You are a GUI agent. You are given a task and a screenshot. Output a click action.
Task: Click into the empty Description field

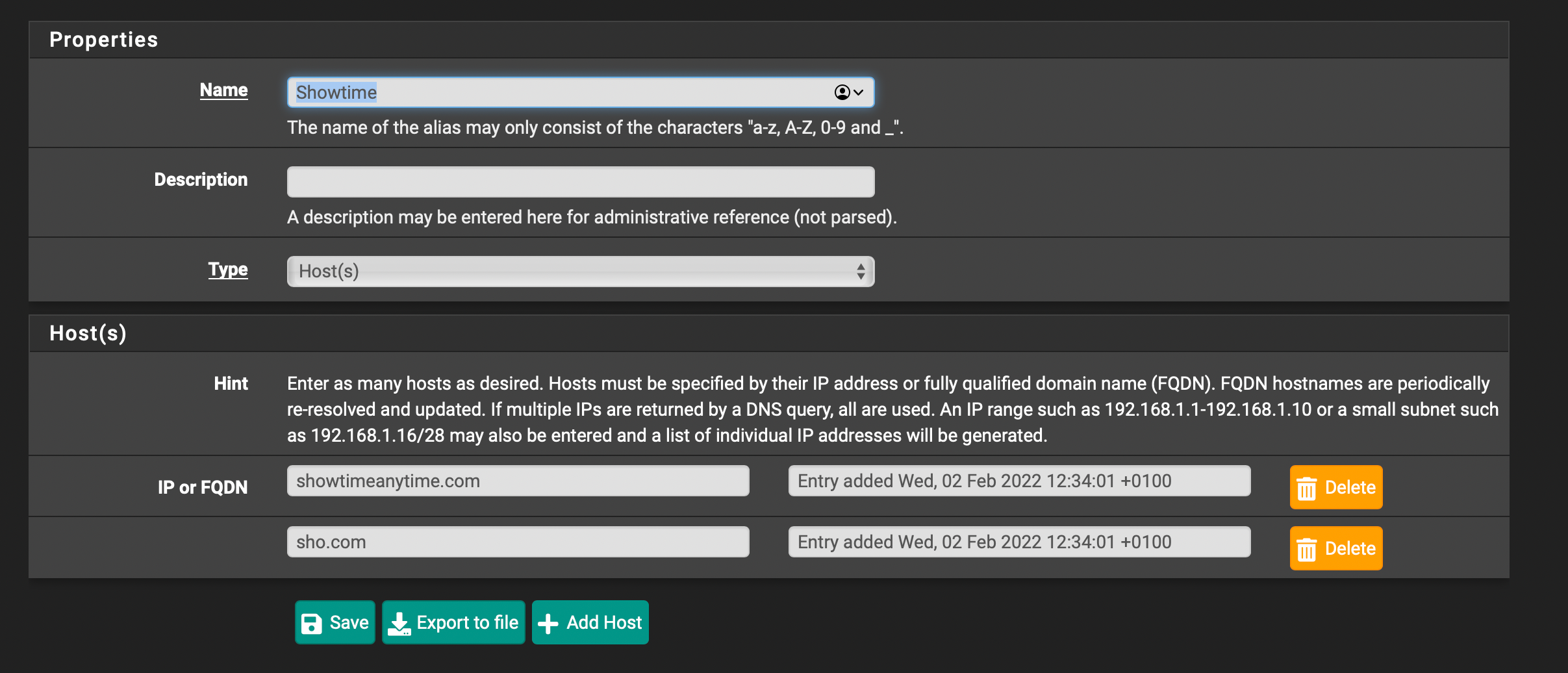pos(580,182)
